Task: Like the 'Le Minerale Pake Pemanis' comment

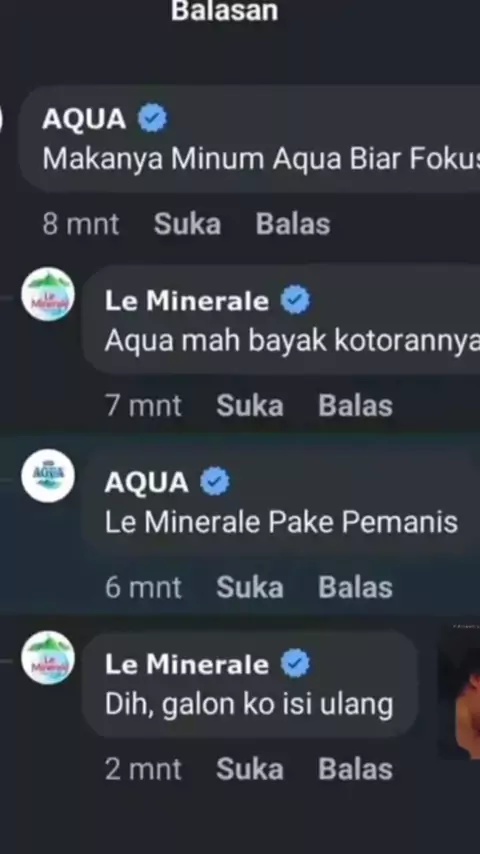Action: [x=250, y=587]
